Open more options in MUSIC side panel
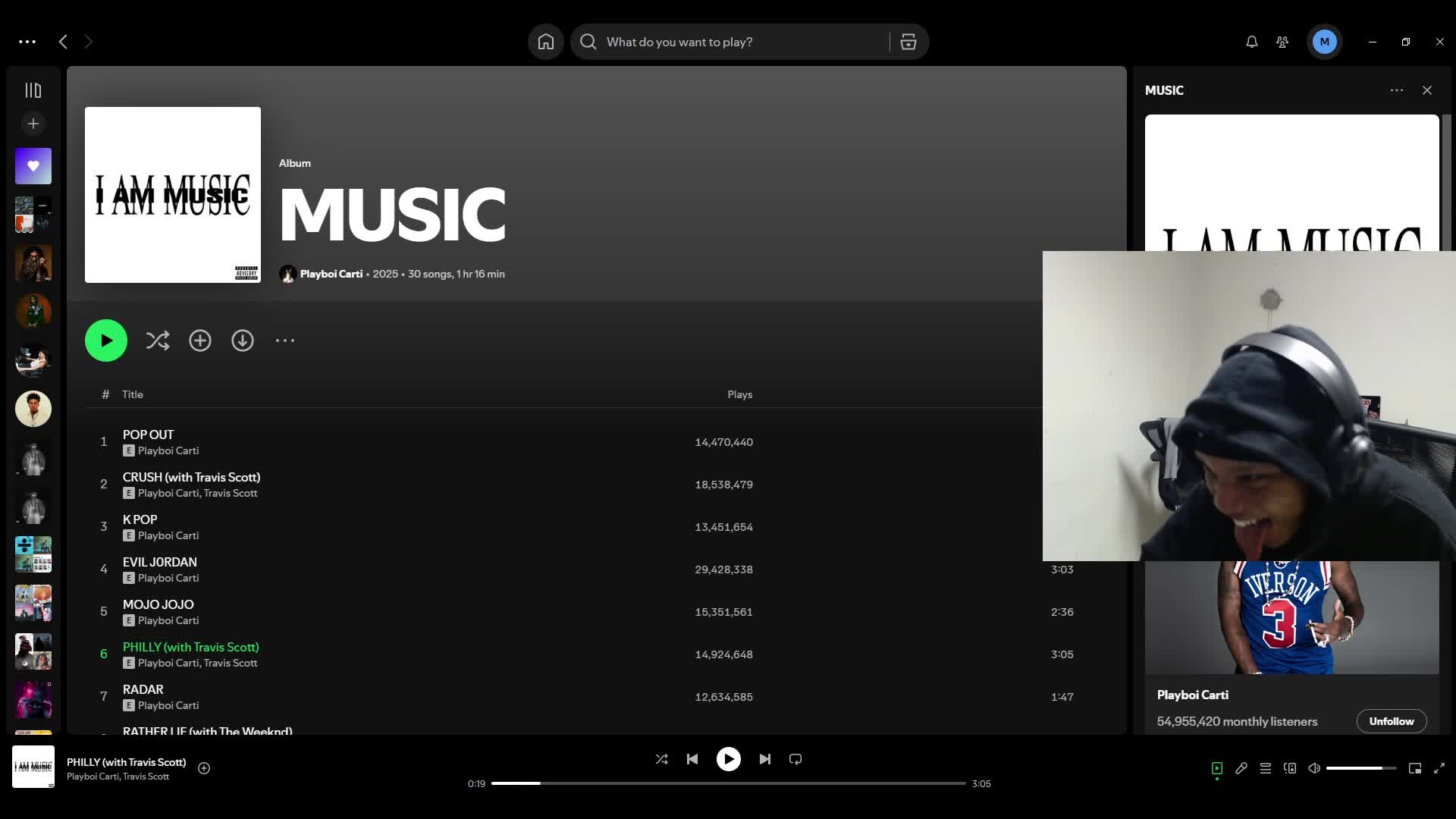Image resolution: width=1456 pixels, height=819 pixels. (1397, 90)
